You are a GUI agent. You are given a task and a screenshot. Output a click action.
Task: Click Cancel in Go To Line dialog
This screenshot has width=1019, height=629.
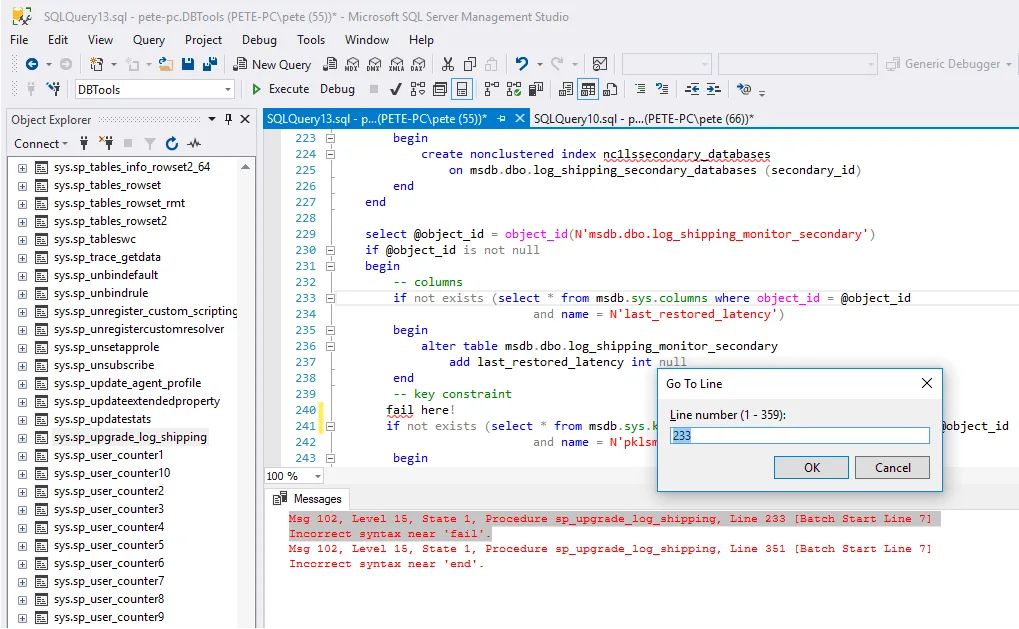[x=892, y=468]
